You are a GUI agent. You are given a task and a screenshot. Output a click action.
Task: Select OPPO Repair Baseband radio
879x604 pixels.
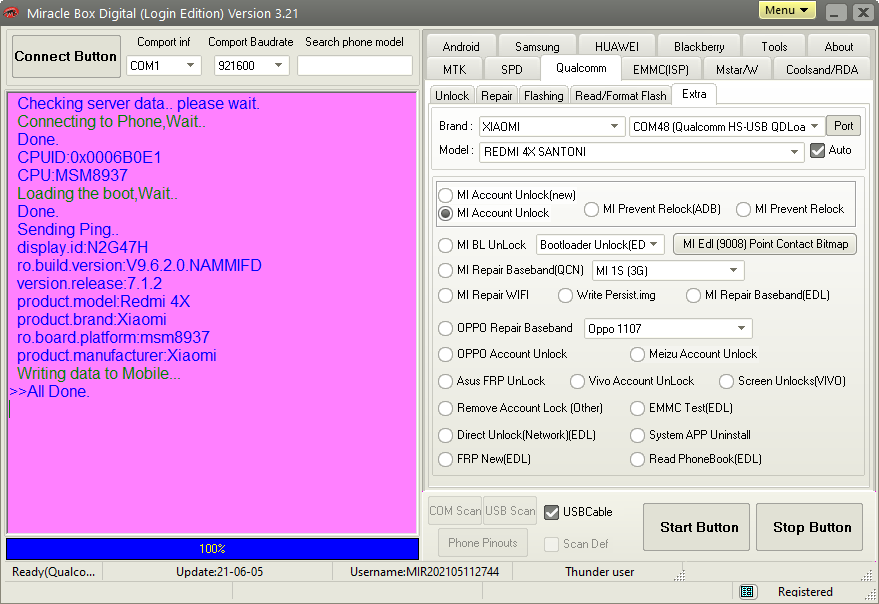[446, 328]
